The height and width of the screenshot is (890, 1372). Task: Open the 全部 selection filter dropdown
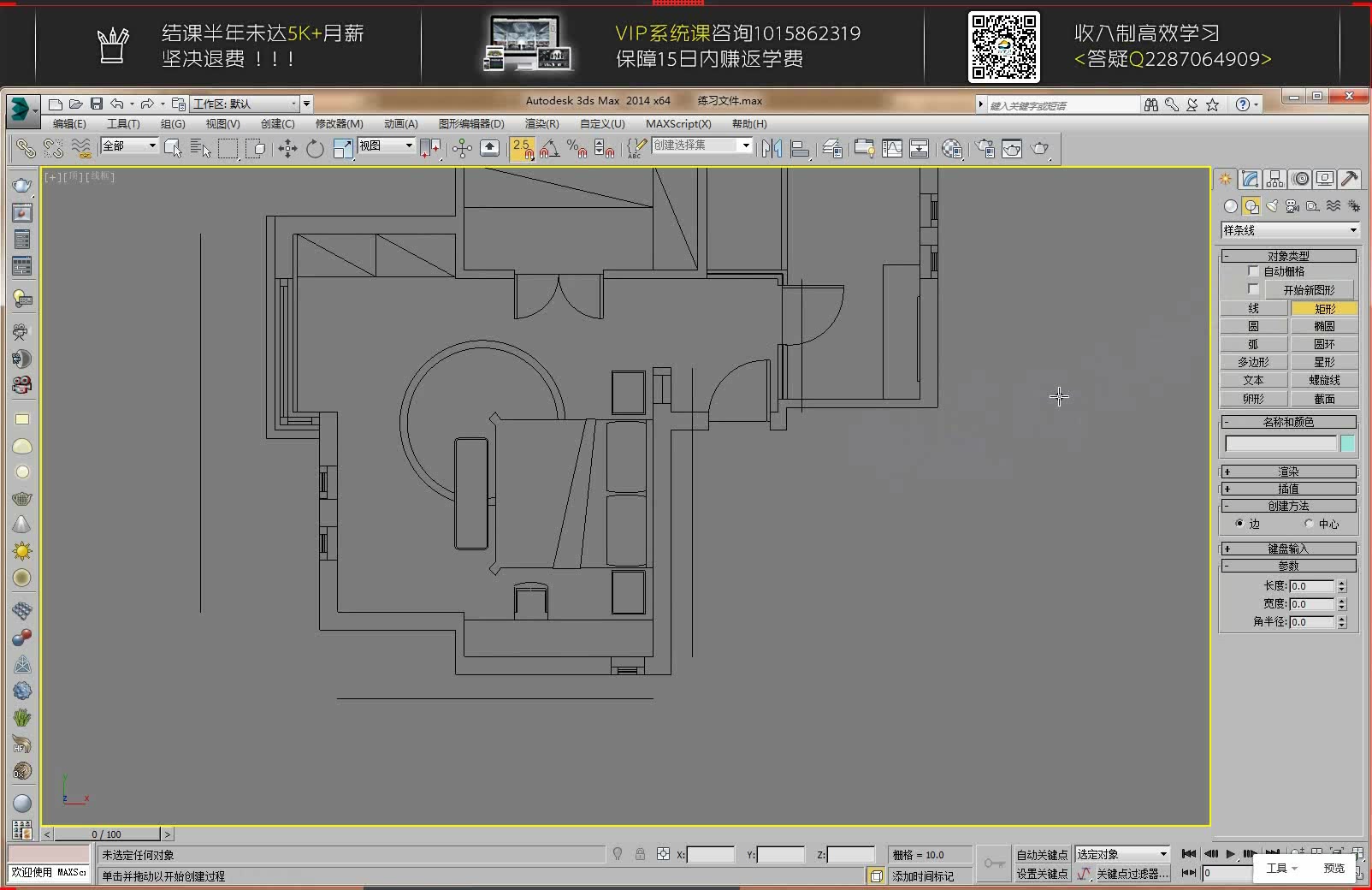pos(127,145)
